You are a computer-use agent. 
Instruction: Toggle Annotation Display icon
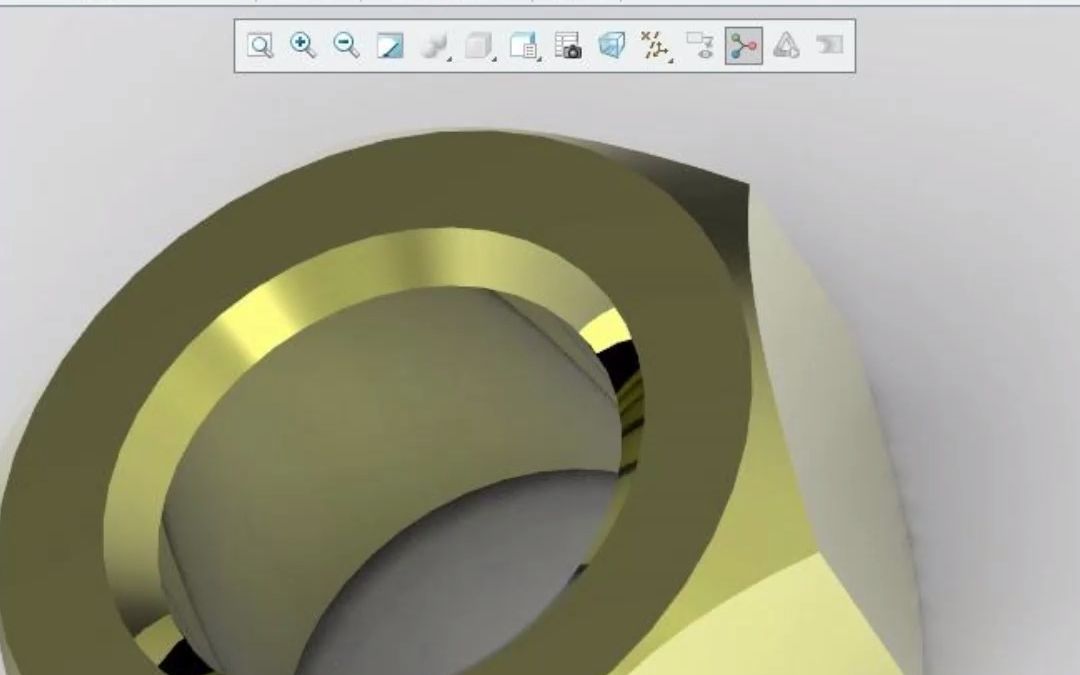point(699,46)
